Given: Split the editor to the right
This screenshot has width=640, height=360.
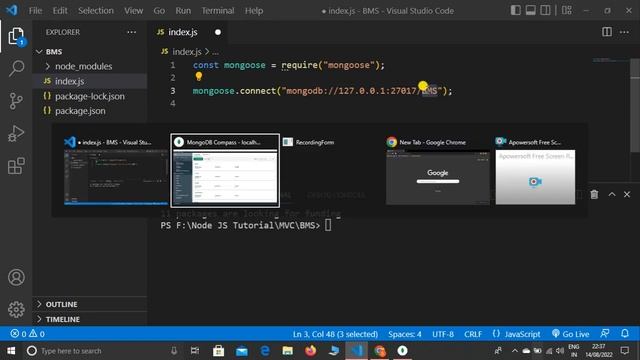Looking at the screenshot, I should (x=607, y=32).
